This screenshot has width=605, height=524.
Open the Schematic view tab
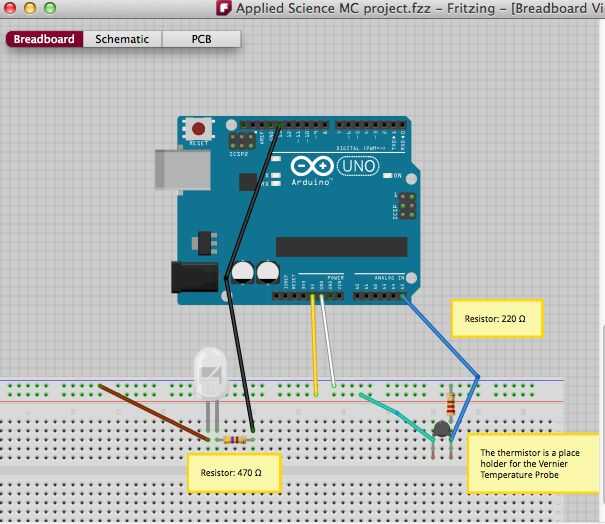point(122,39)
